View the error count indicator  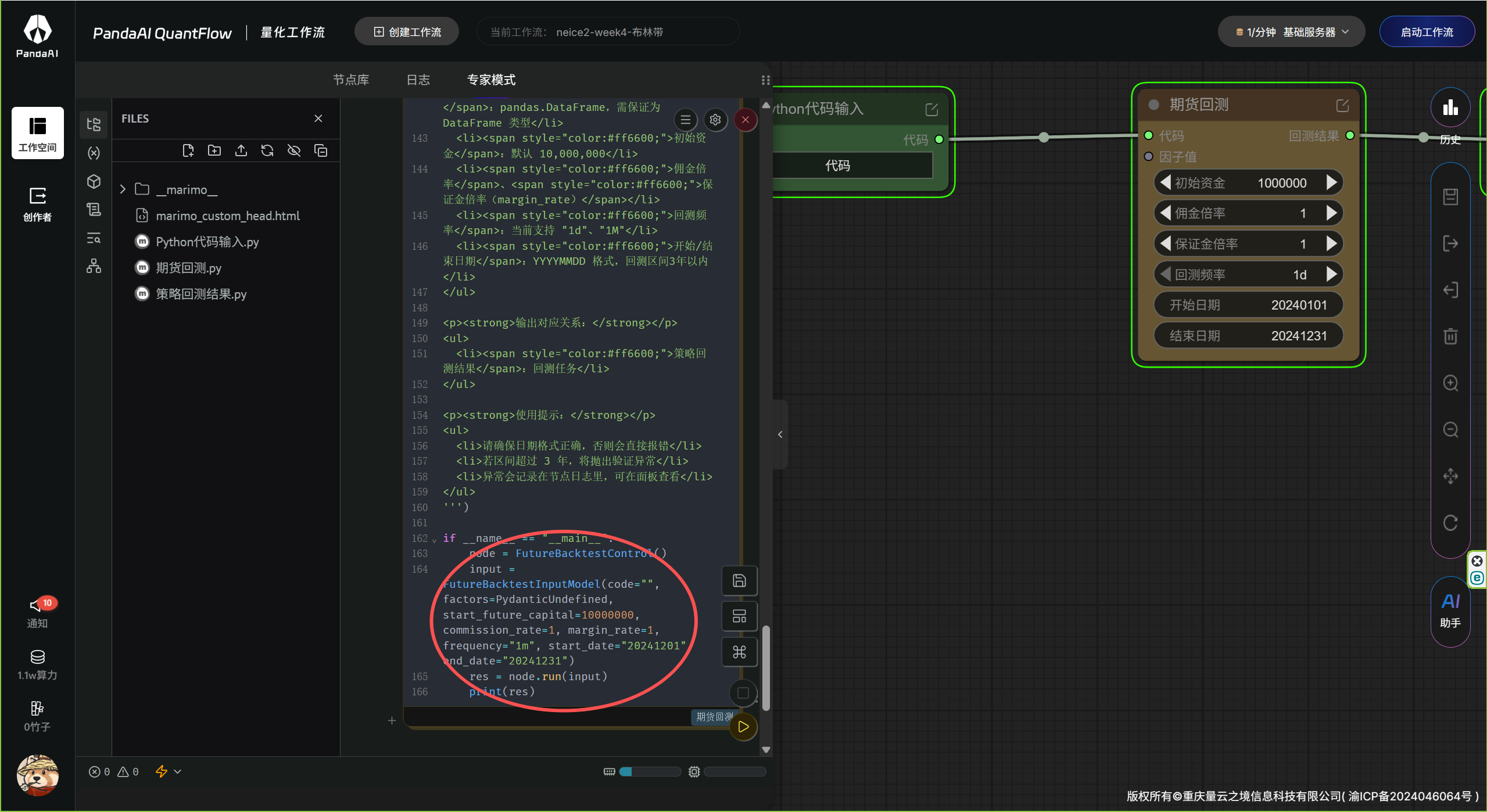99,772
